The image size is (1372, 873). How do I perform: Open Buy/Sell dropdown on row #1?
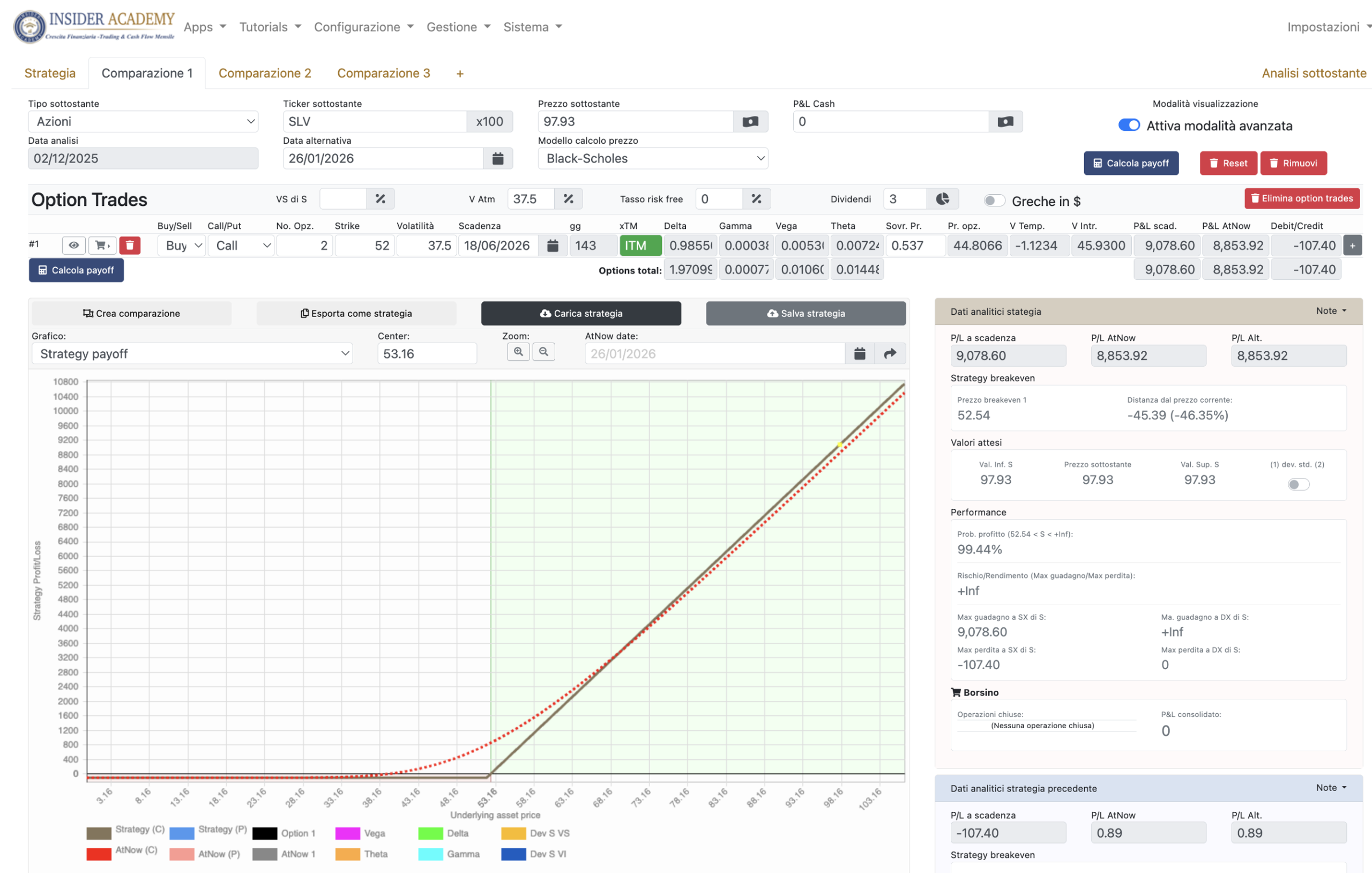pos(182,246)
